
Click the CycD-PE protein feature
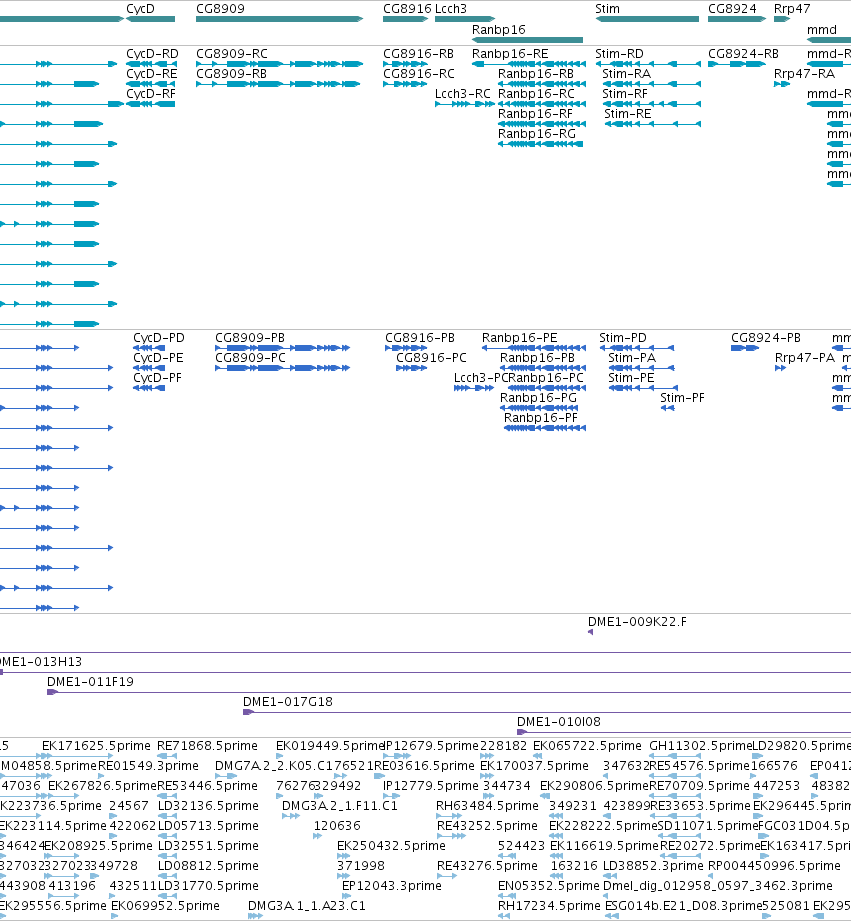(x=149, y=368)
